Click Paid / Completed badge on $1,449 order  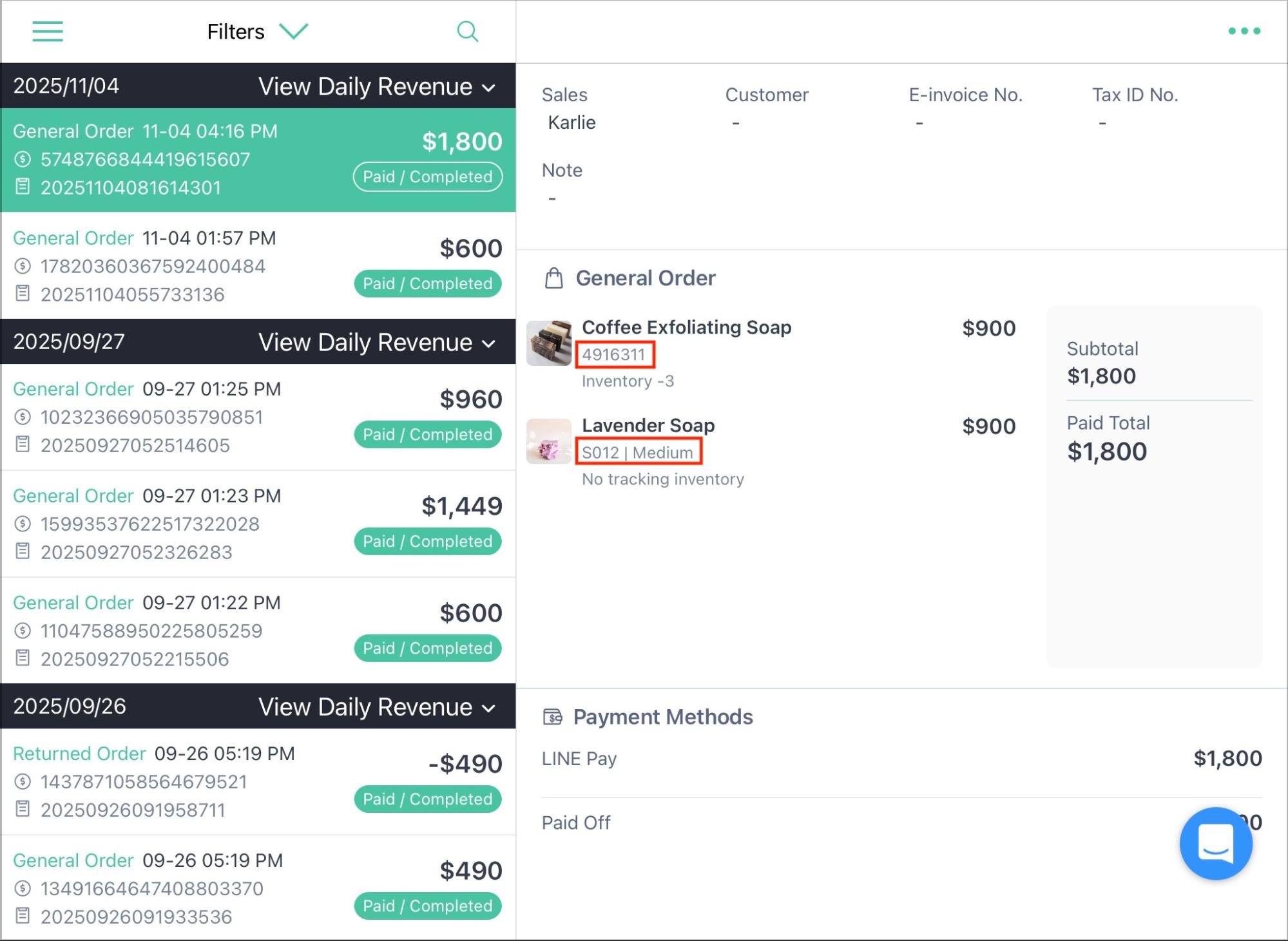(x=428, y=541)
